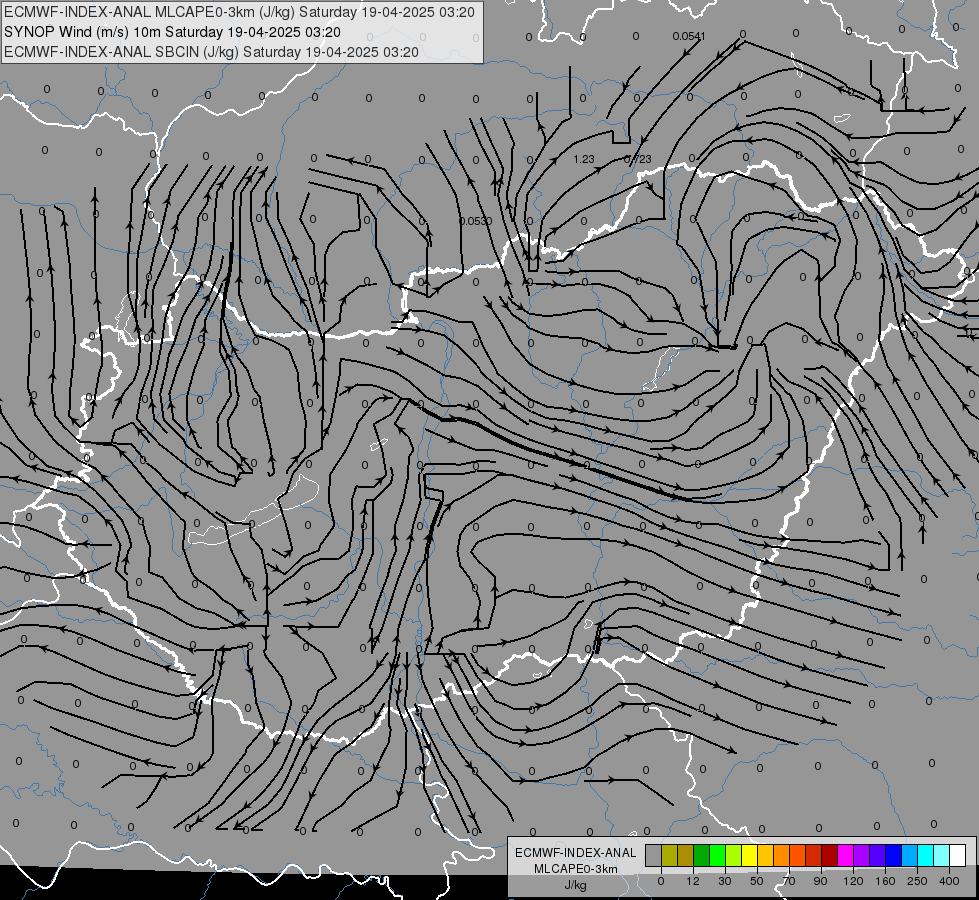This screenshot has width=979, height=900.
Task: Pick the bright green legend swatch
Action: (717, 855)
